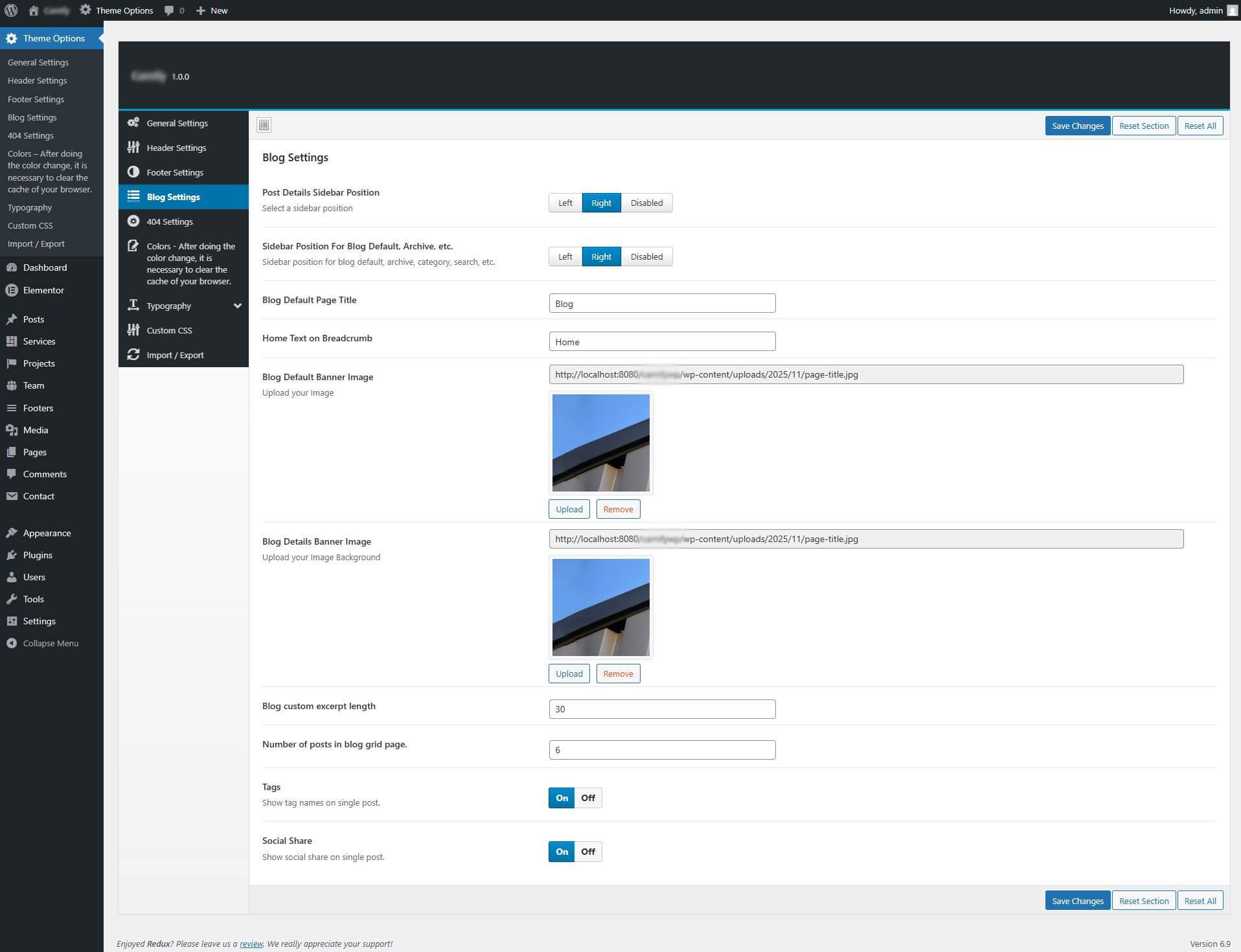Viewport: 1241px width, 952px height.
Task: Set Post Details Sidebar Position to Left
Action: [x=565, y=203]
